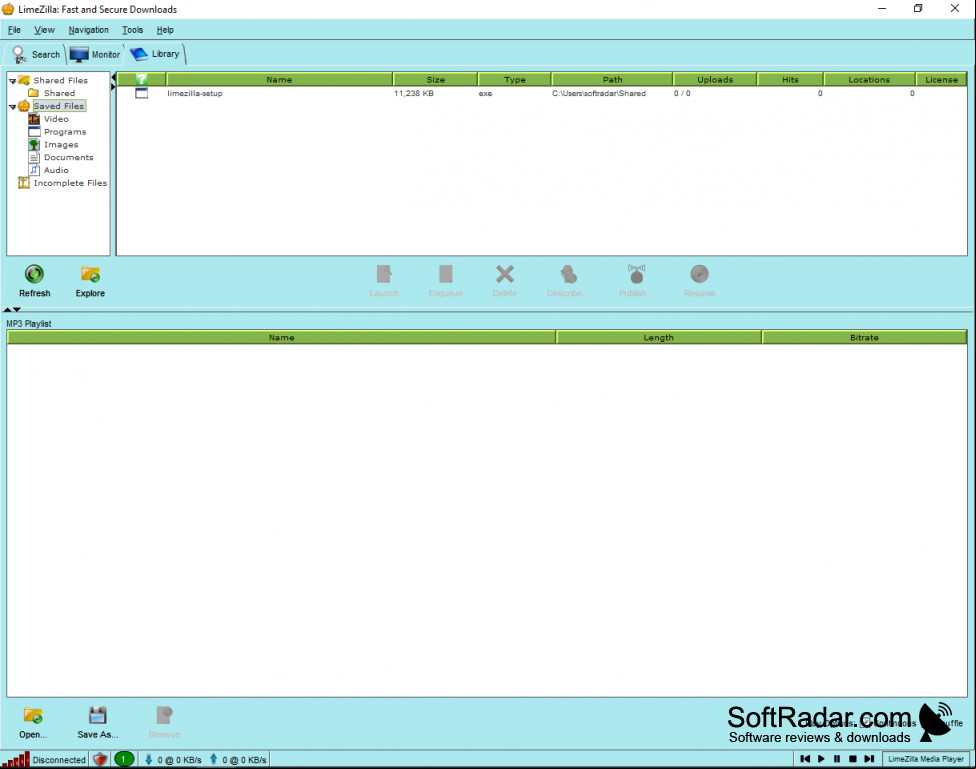Collapse the lower pane with the down arrow
Image resolution: width=976 pixels, height=769 pixels.
pyautogui.click(x=17, y=309)
